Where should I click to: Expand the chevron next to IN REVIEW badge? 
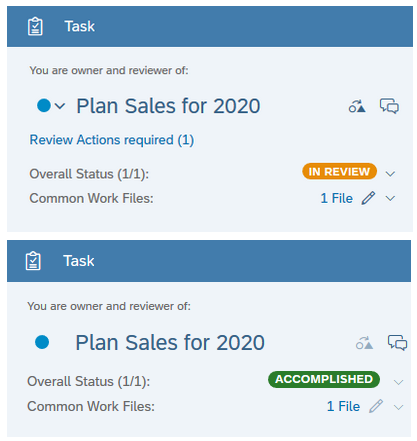[390, 174]
